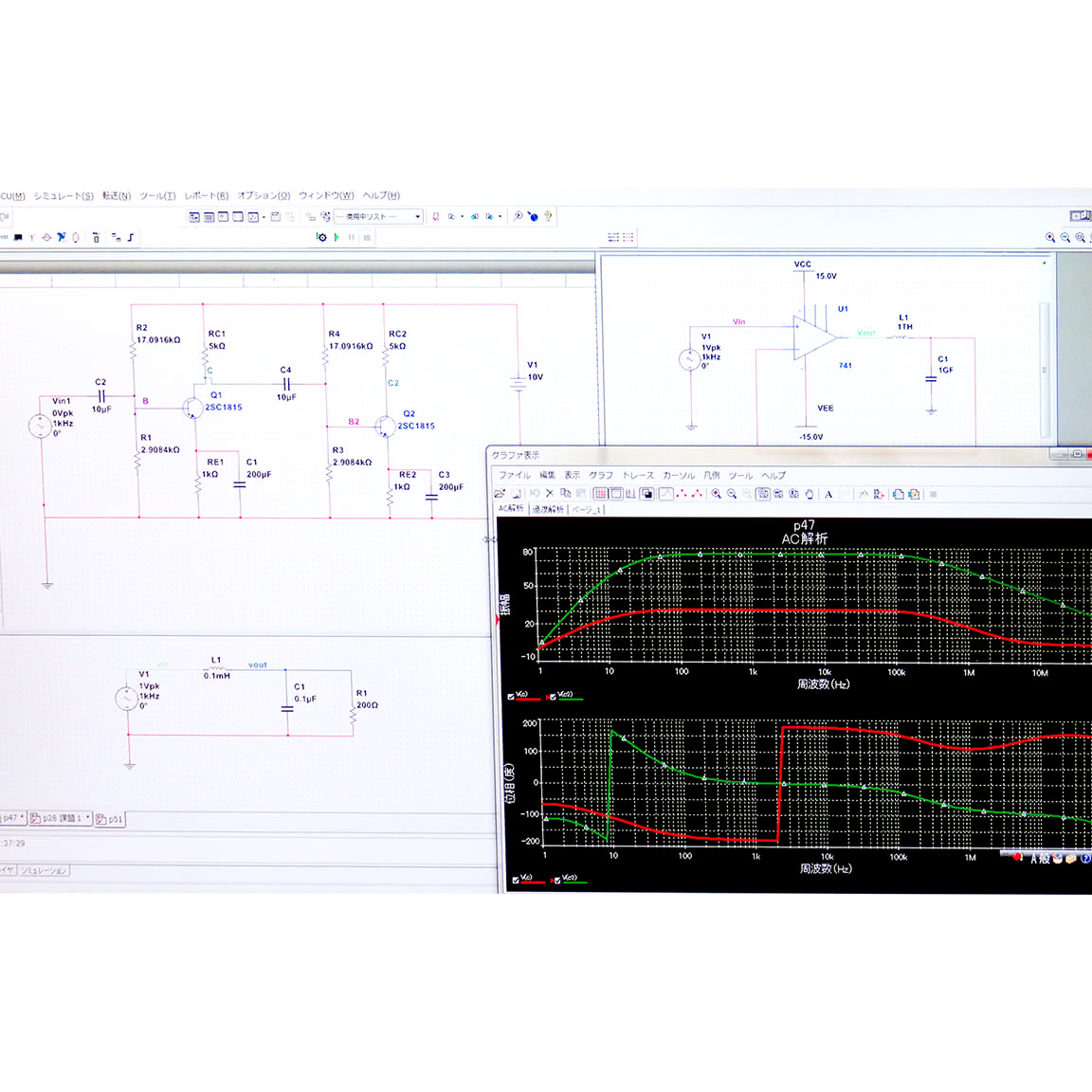Click the IME A般 language bar indicator
Viewport: 1092px width, 1092px height.
tap(1040, 859)
